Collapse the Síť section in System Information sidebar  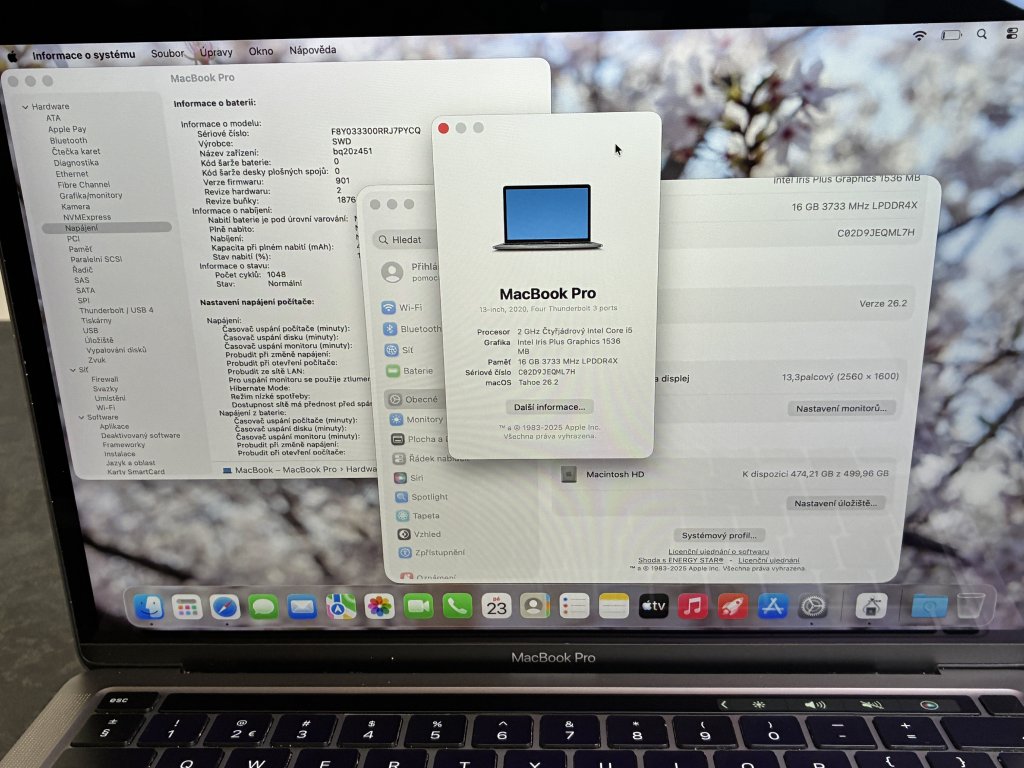72,370
